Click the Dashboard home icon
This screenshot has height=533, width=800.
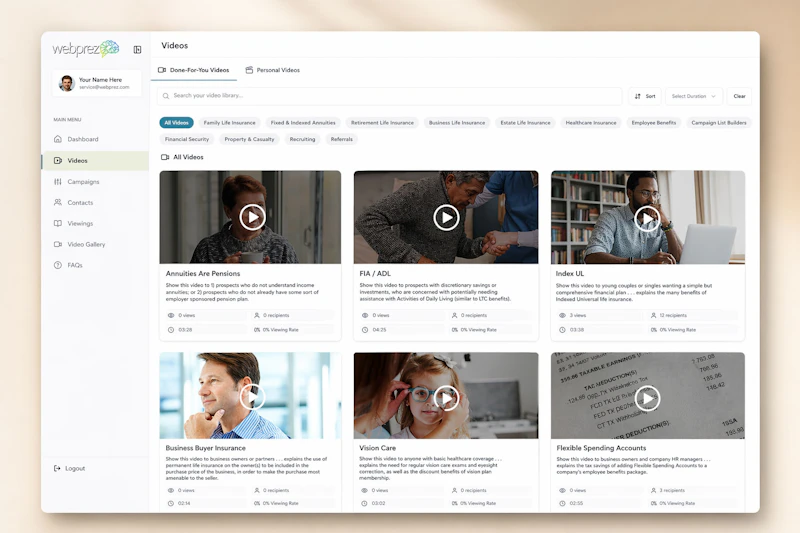(58, 139)
